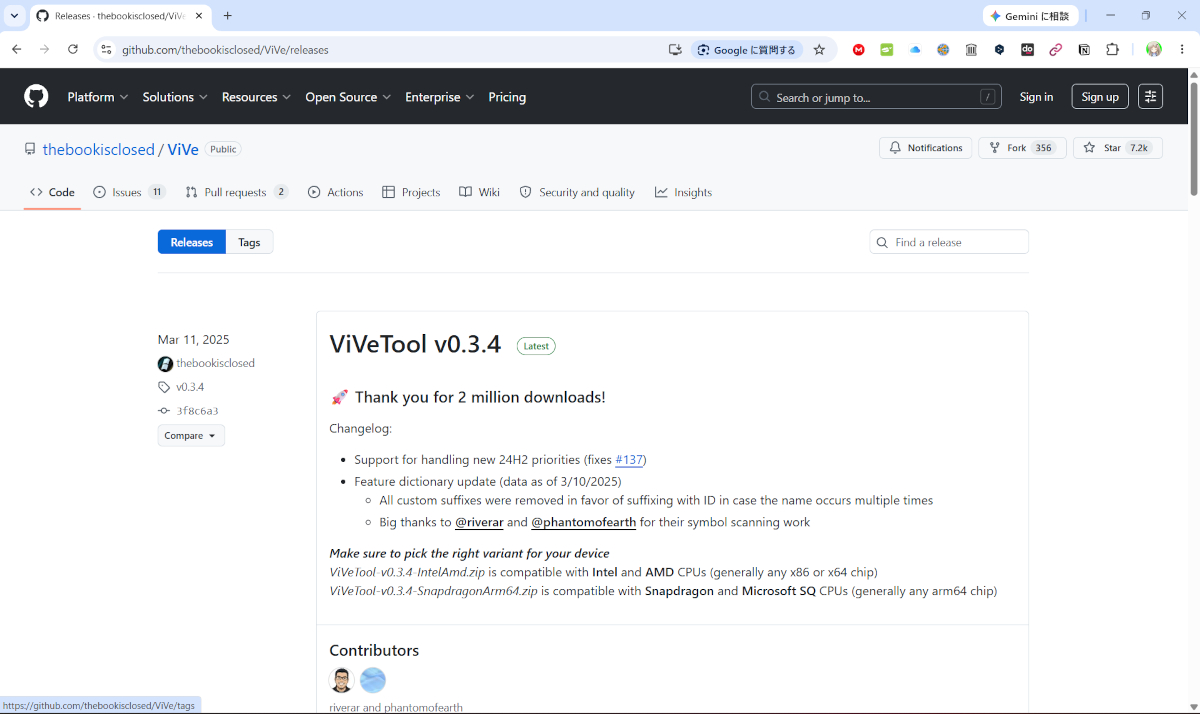Viewport: 1200px width, 714px height.
Task: Open the v0.3.4 tag link
Action: pos(190,387)
